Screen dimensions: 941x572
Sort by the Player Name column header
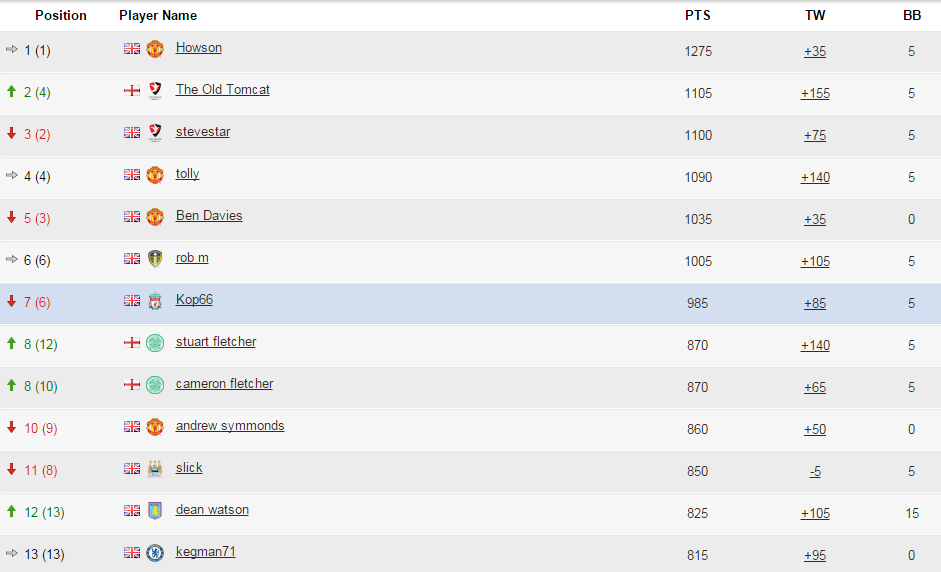158,15
